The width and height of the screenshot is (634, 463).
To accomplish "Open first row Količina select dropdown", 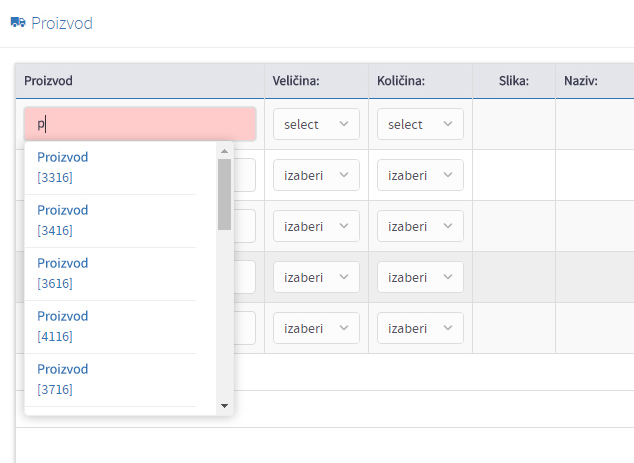I will 420,124.
